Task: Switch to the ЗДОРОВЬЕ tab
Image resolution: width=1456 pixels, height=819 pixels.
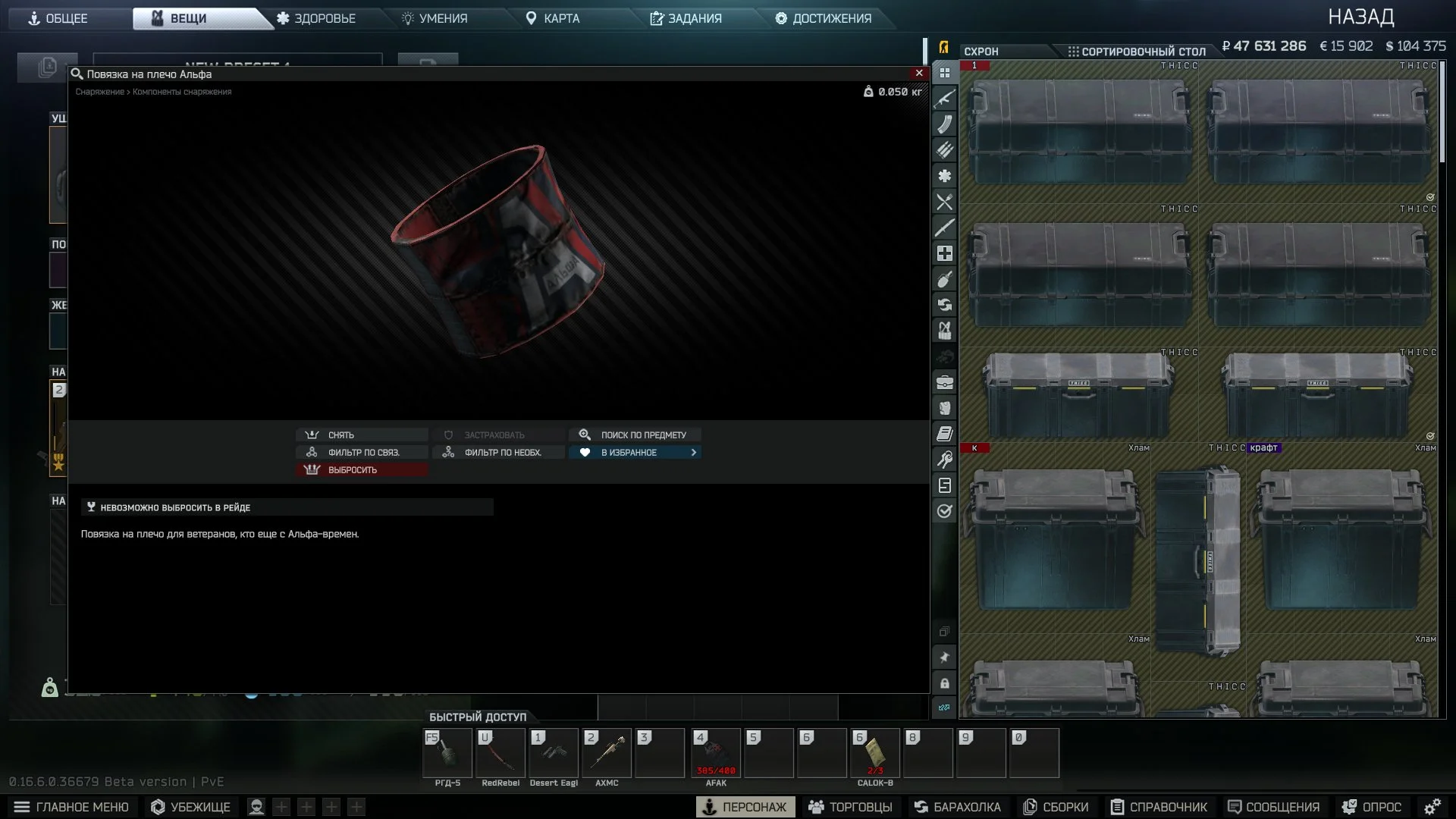Action: [x=316, y=18]
